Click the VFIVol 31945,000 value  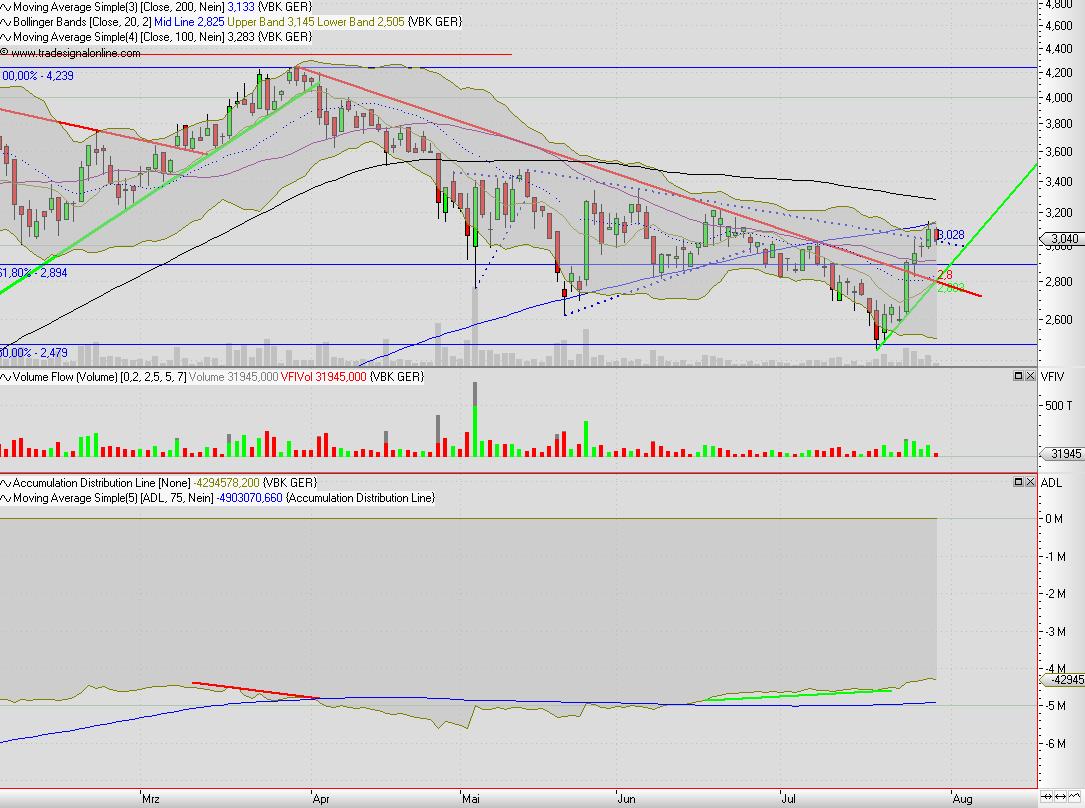coord(324,377)
